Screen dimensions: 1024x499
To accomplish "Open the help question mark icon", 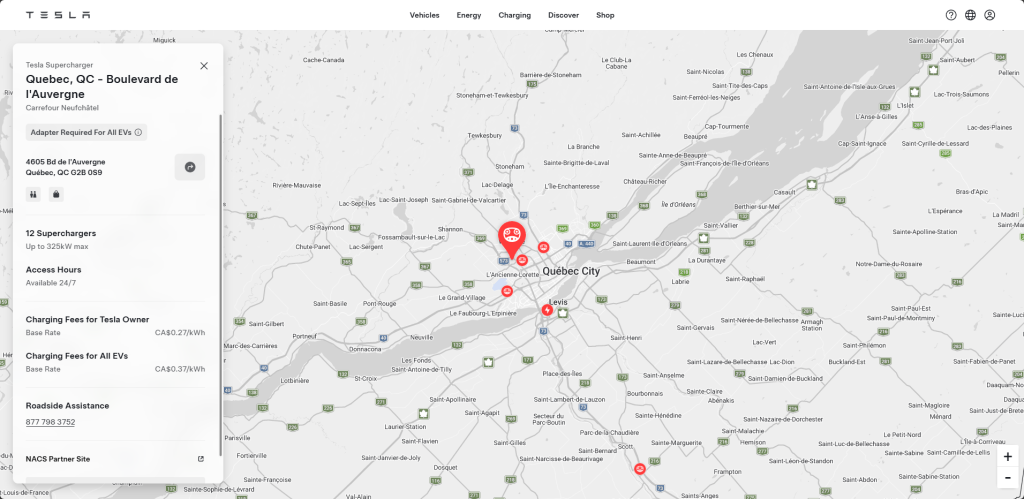I will point(951,15).
